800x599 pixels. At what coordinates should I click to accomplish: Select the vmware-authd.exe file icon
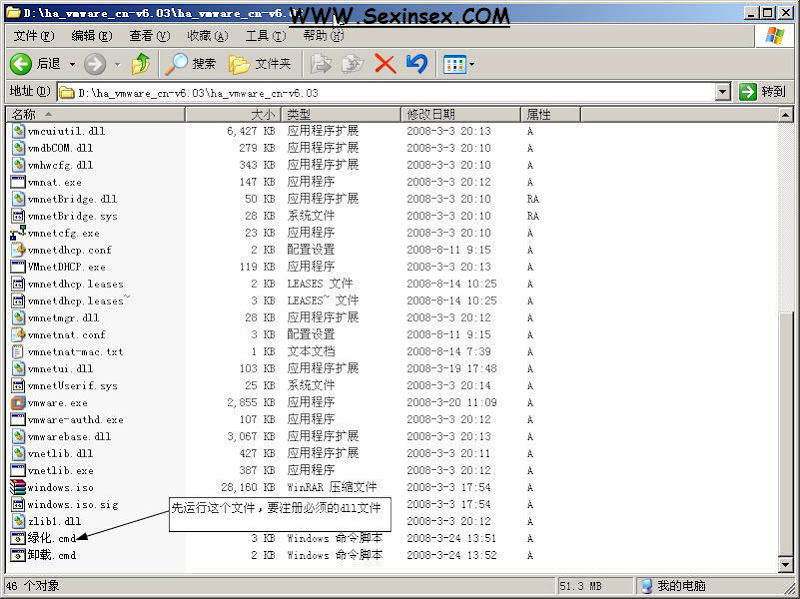[18, 420]
